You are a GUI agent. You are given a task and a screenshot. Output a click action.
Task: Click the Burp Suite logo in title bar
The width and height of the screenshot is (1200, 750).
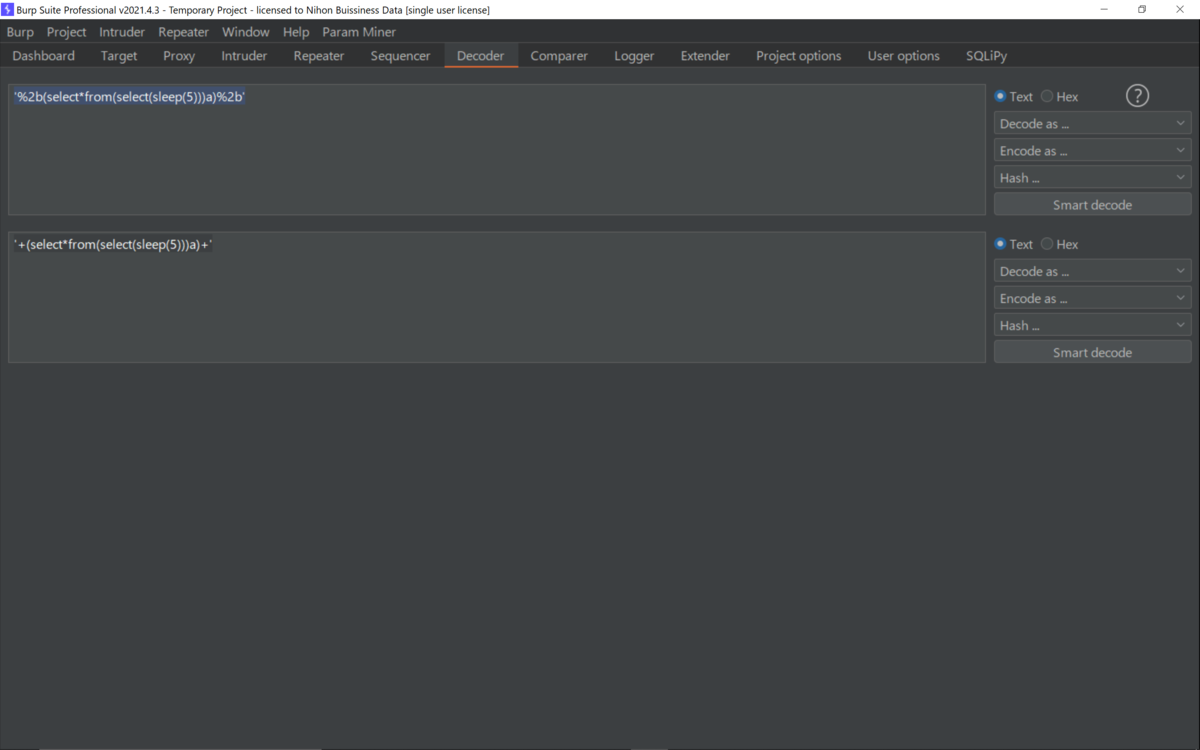pyautogui.click(x=8, y=9)
